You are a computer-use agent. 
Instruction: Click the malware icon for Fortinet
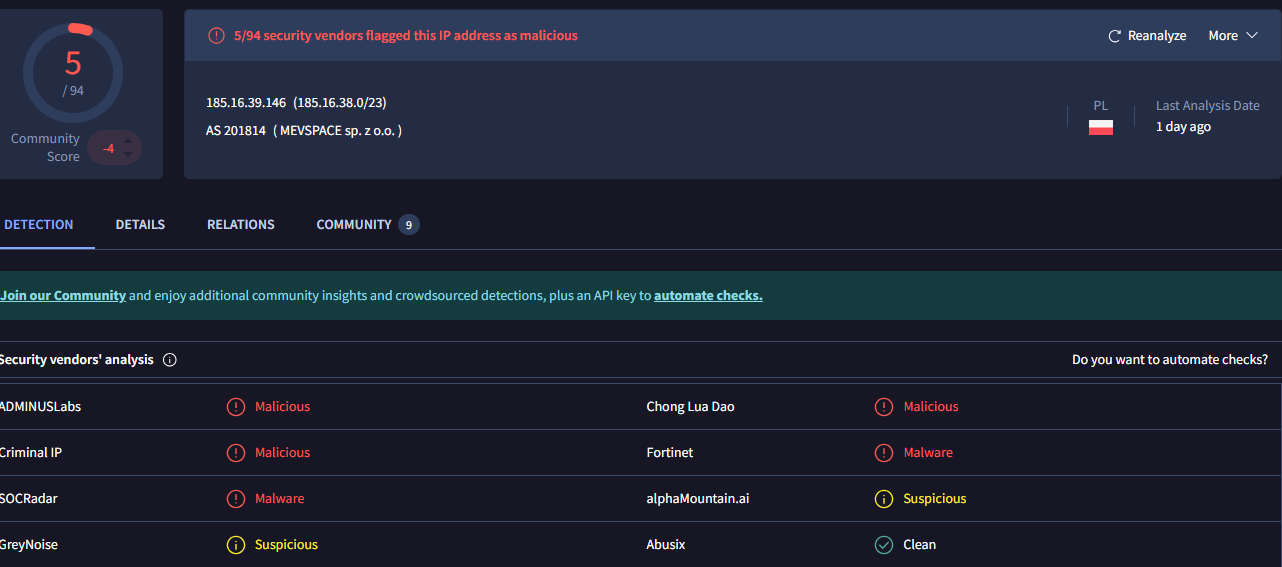pos(884,453)
